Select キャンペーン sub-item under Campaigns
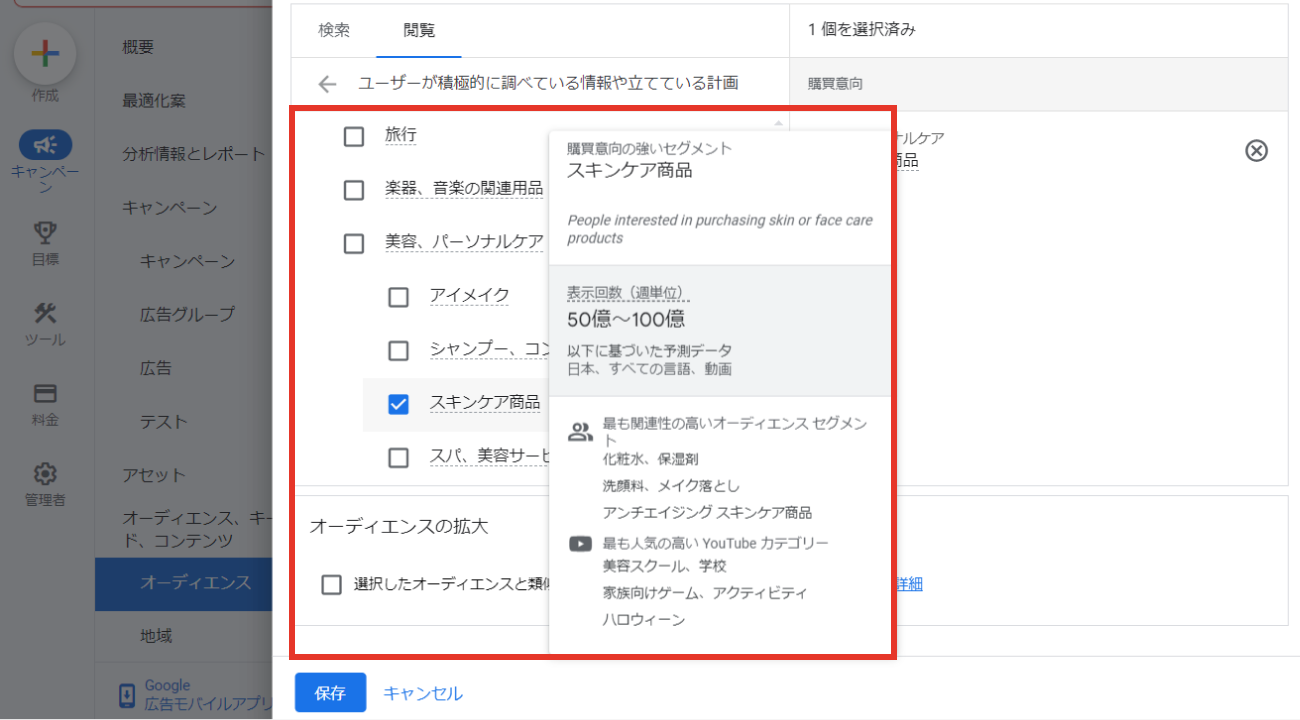Image resolution: width=1300 pixels, height=720 pixels. coord(187,261)
